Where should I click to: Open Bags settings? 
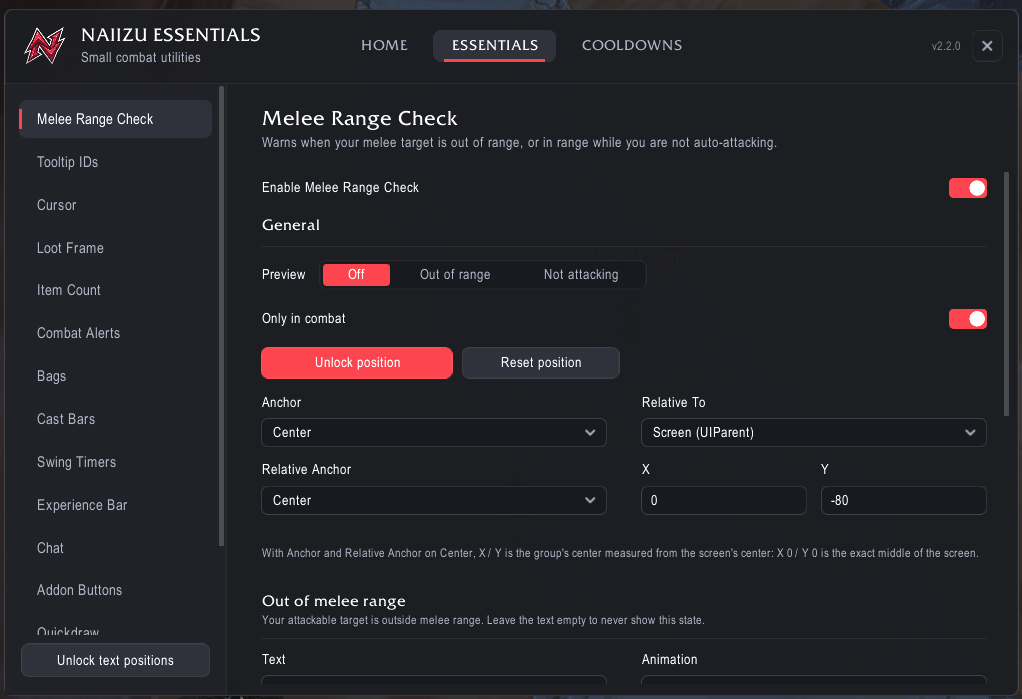[115, 376]
